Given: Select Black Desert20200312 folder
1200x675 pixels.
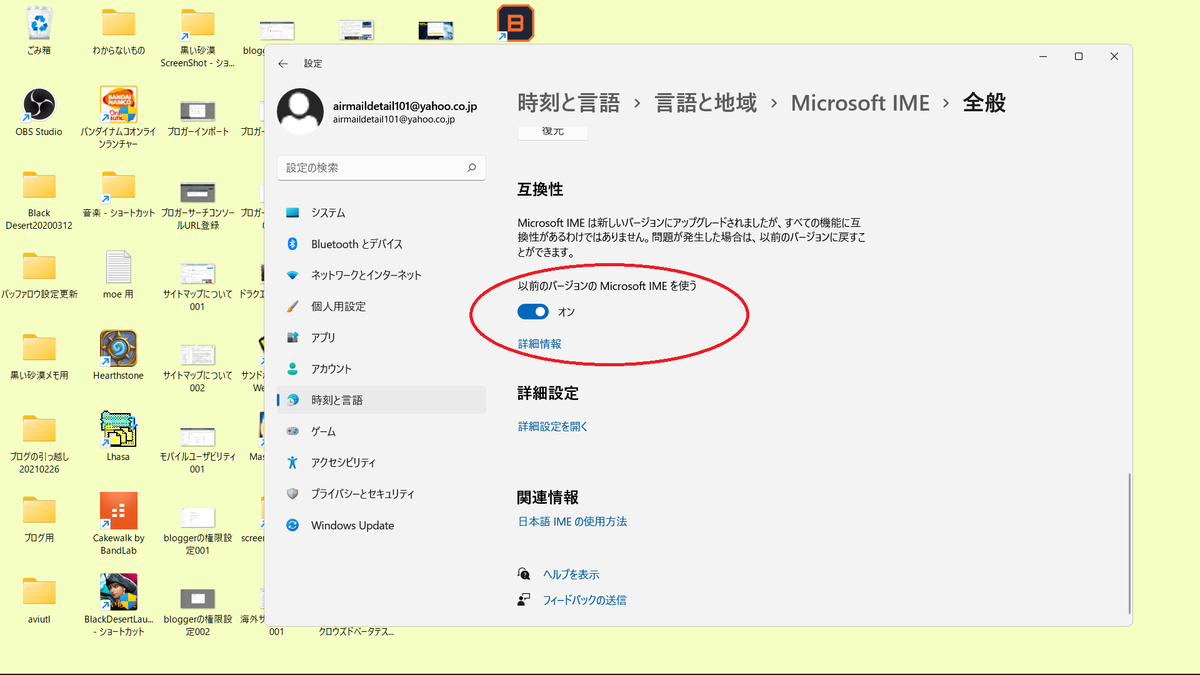Looking at the screenshot, I should 39,200.
